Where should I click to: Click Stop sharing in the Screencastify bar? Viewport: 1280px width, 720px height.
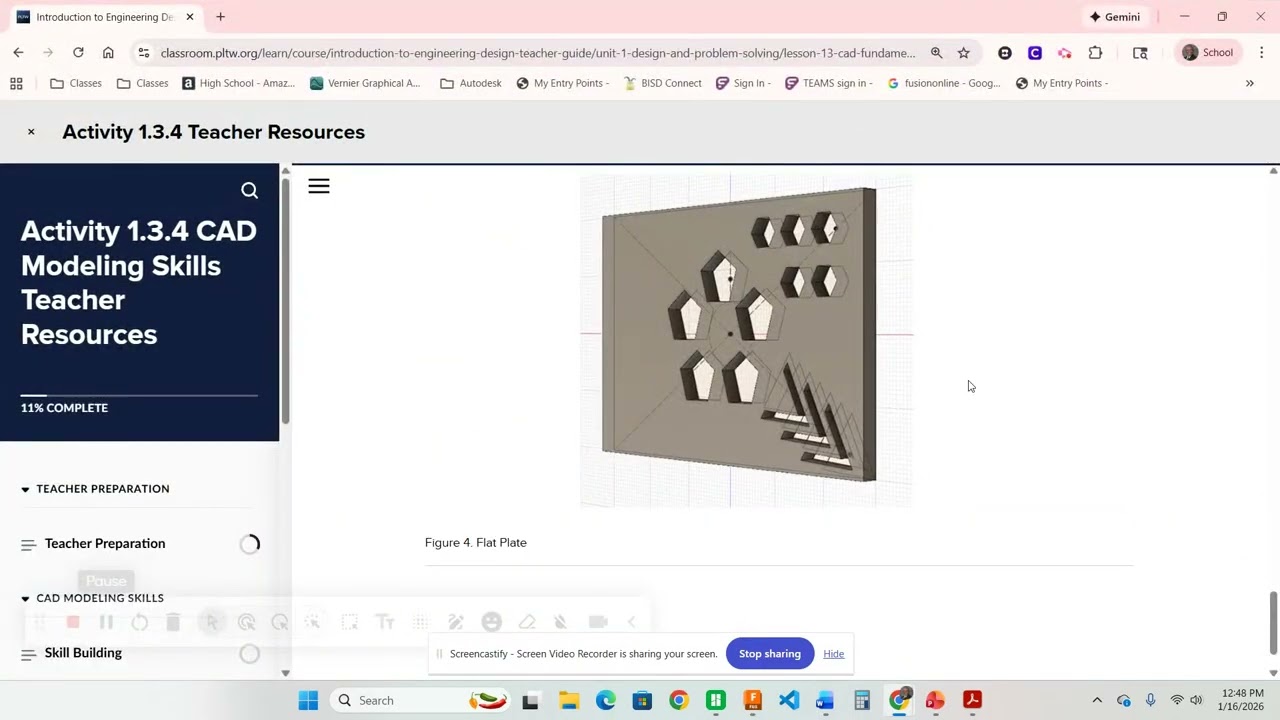770,654
